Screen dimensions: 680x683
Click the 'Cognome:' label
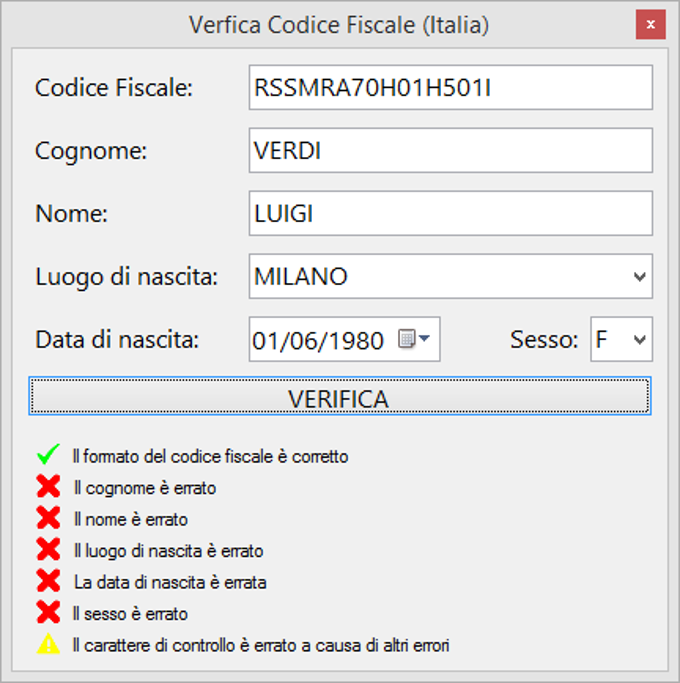coord(91,152)
